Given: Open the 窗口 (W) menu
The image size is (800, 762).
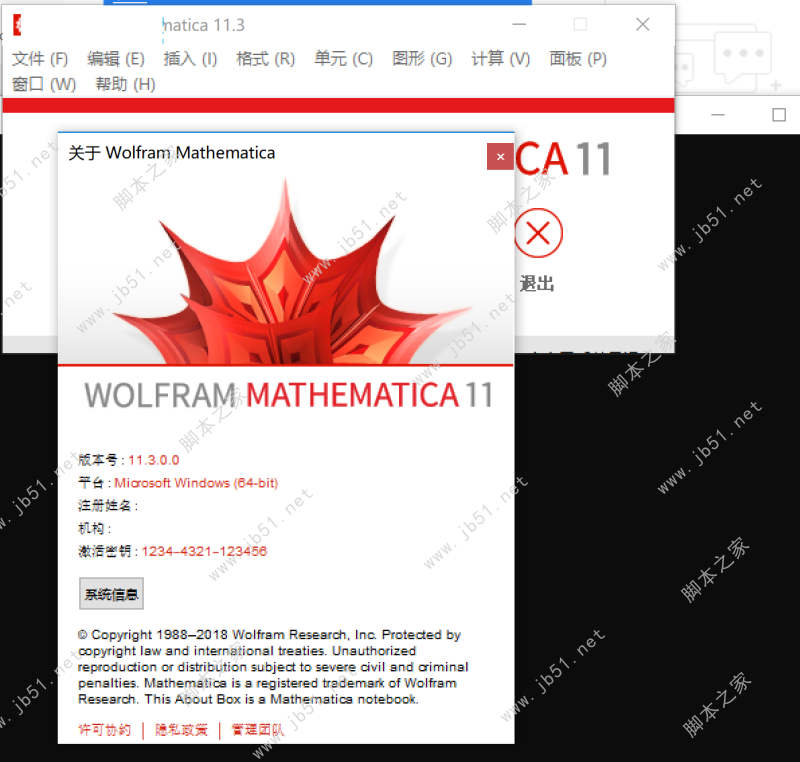Looking at the screenshot, I should click(44, 84).
